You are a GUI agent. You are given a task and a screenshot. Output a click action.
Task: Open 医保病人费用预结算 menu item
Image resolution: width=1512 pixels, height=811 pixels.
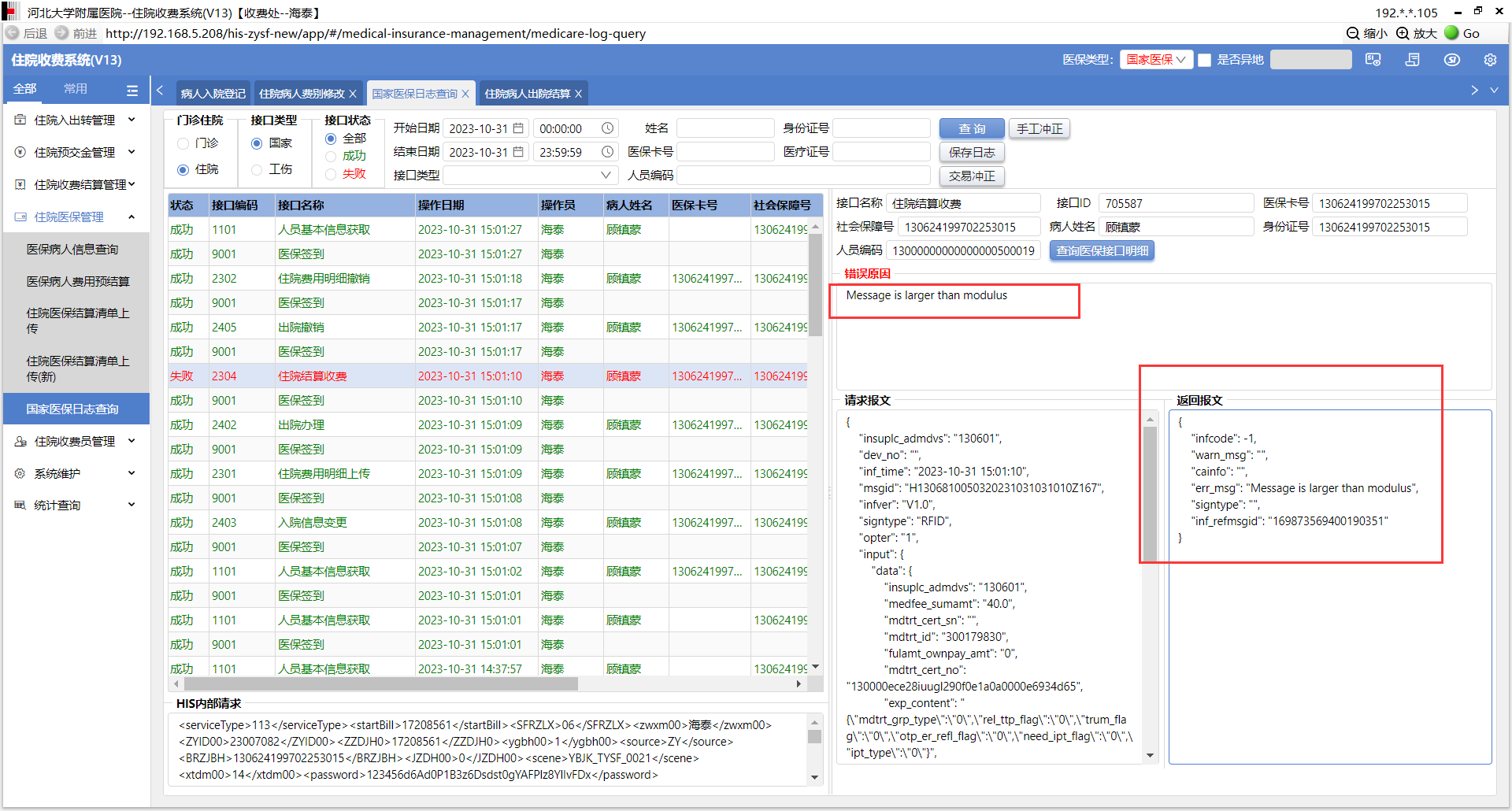click(x=77, y=281)
